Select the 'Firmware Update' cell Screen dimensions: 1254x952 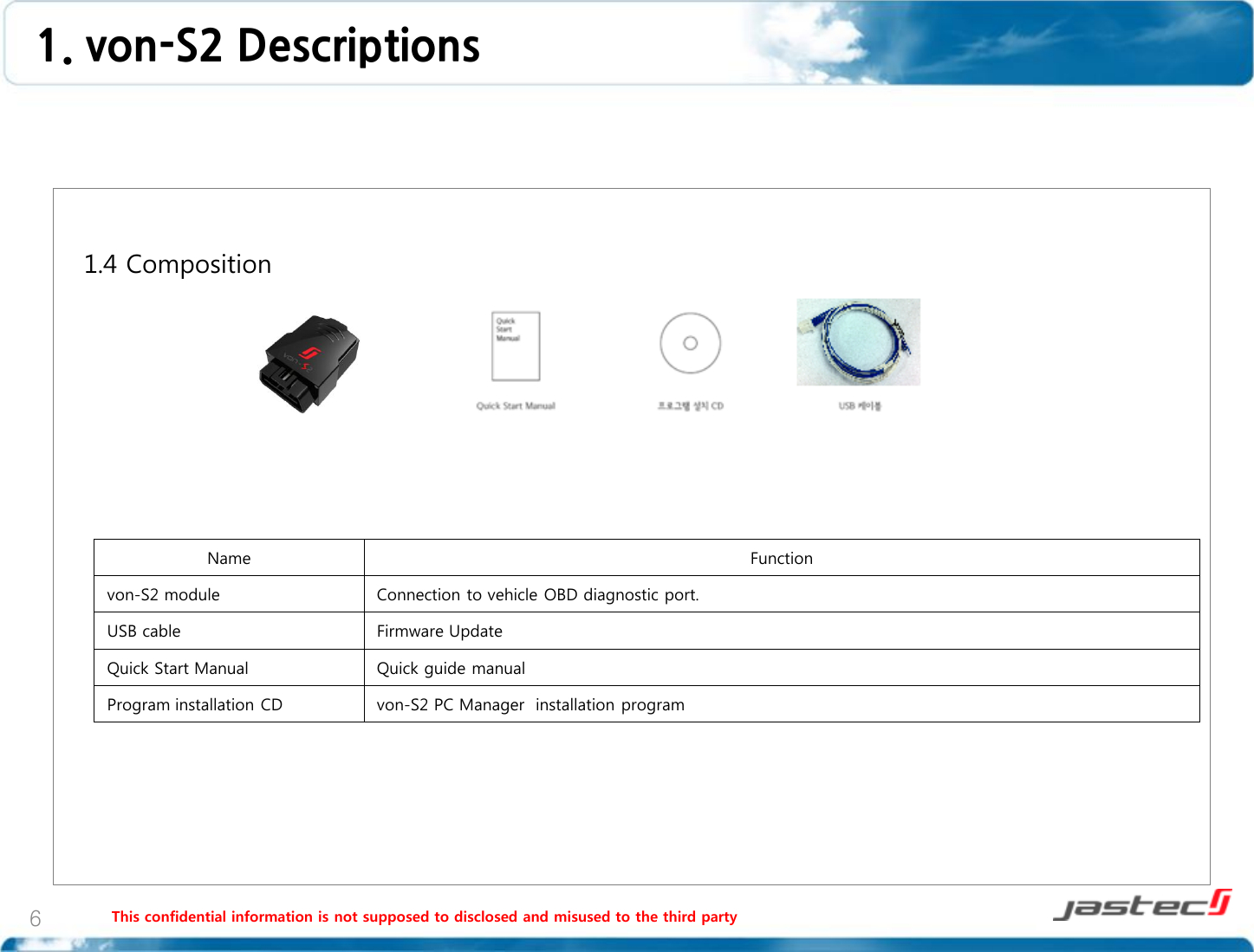point(782,631)
